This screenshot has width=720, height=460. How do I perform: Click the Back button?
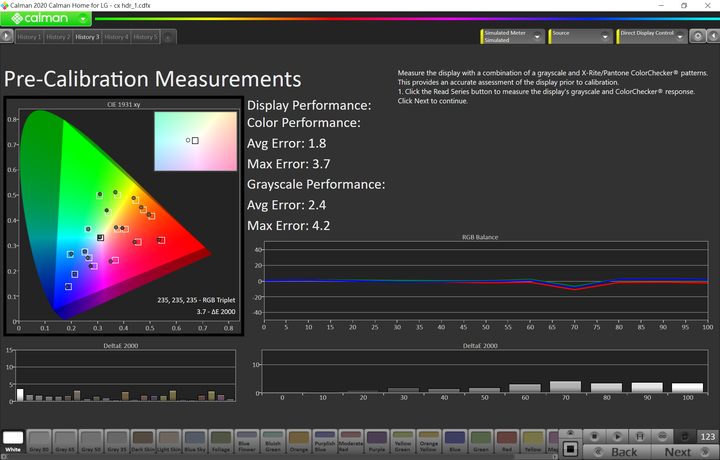(617, 452)
